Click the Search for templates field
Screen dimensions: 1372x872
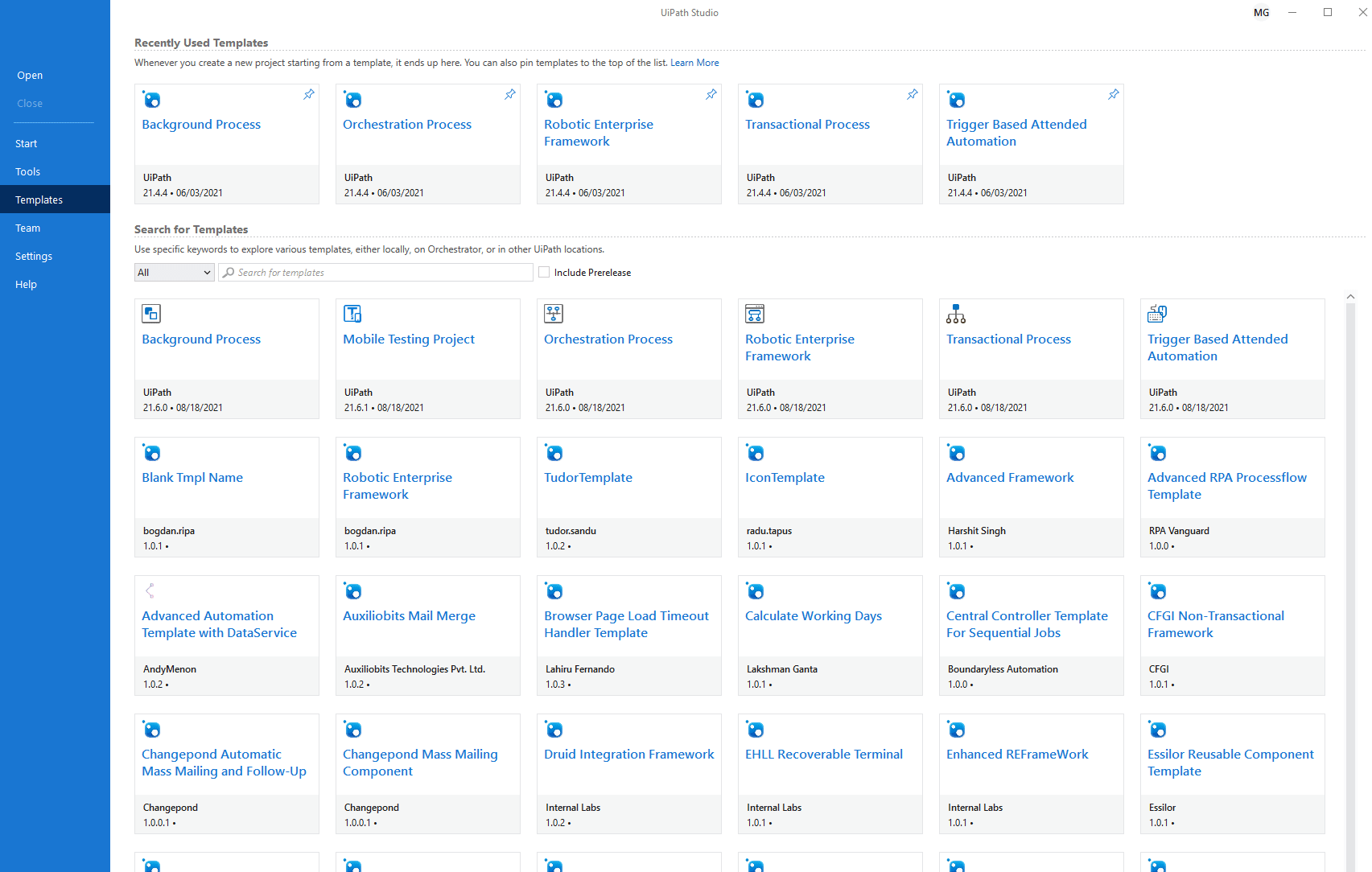point(376,273)
